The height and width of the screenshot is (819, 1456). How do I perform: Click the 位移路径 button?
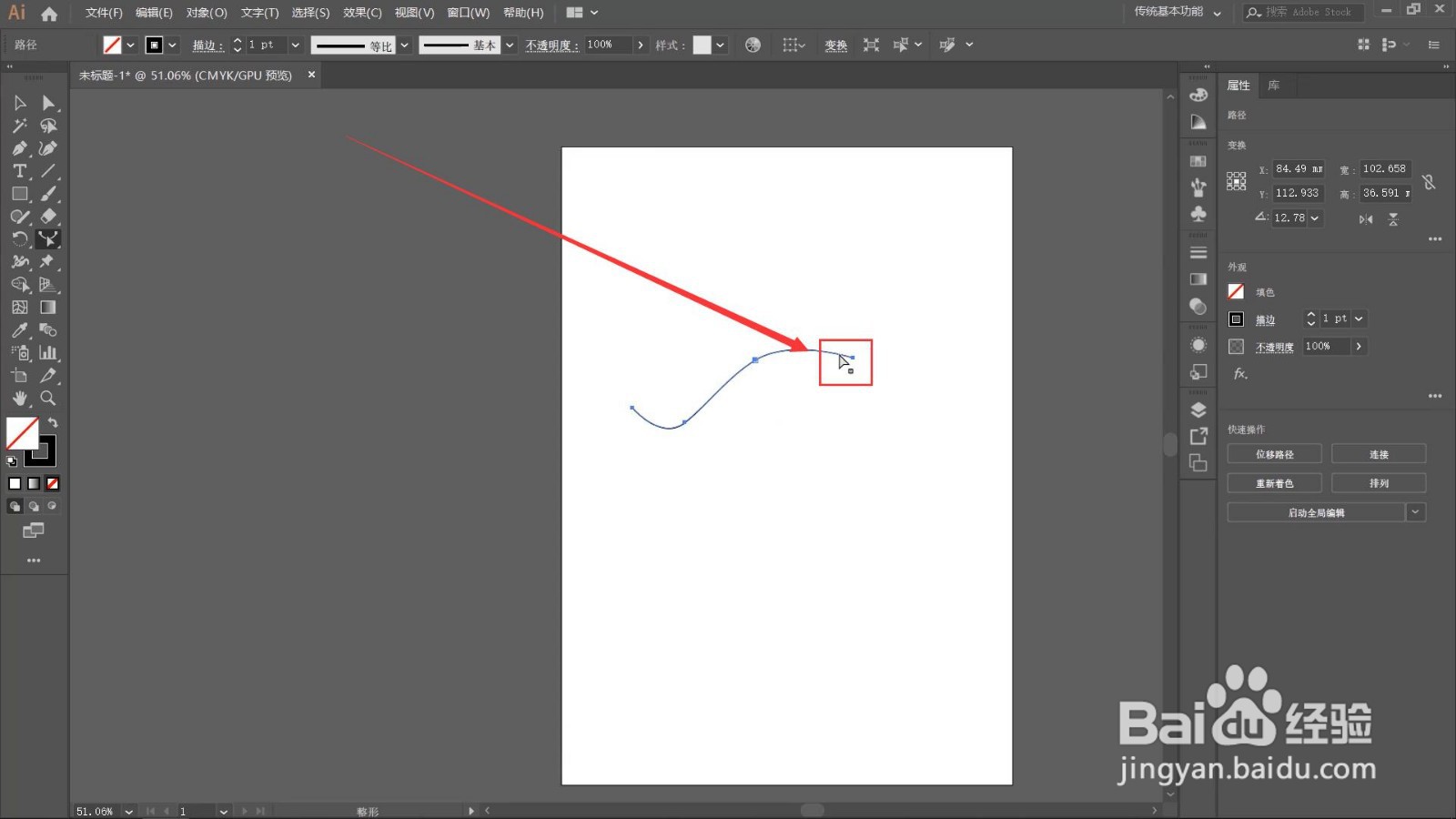[x=1274, y=454]
